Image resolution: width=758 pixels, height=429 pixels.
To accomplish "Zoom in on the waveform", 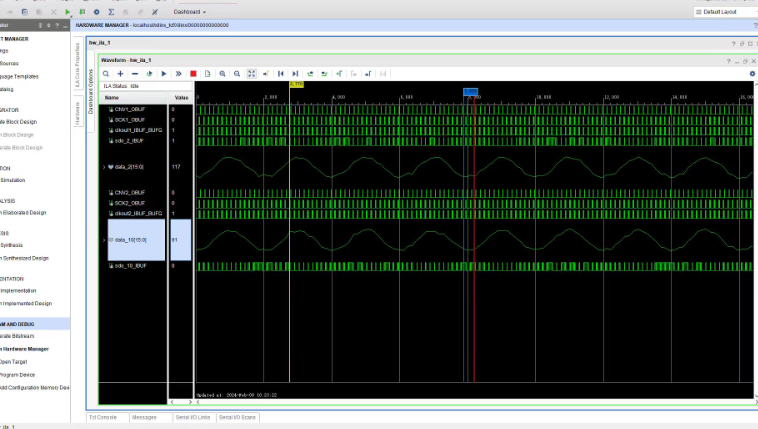I will (222, 74).
